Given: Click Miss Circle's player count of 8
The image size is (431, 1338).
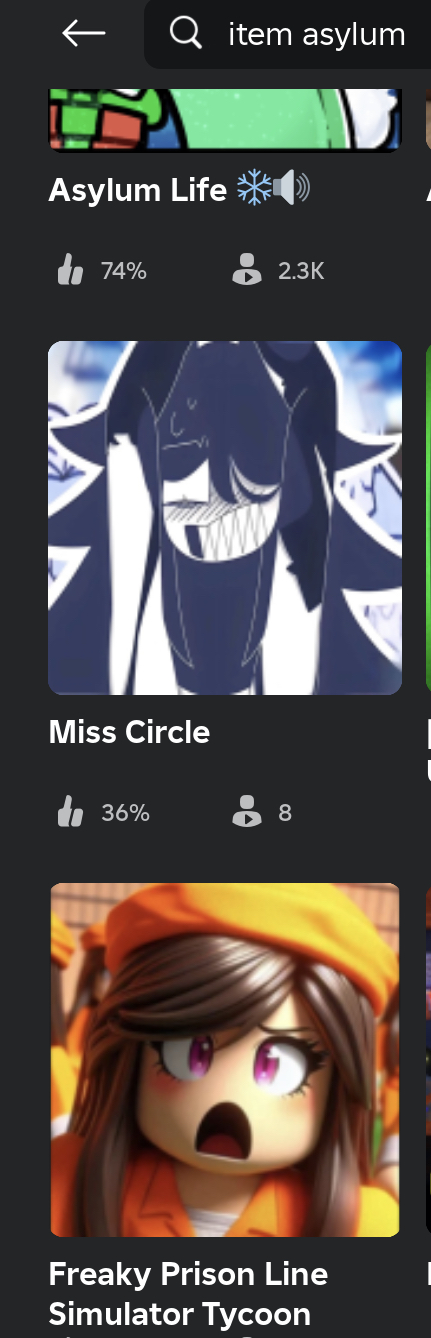Looking at the screenshot, I should (285, 813).
